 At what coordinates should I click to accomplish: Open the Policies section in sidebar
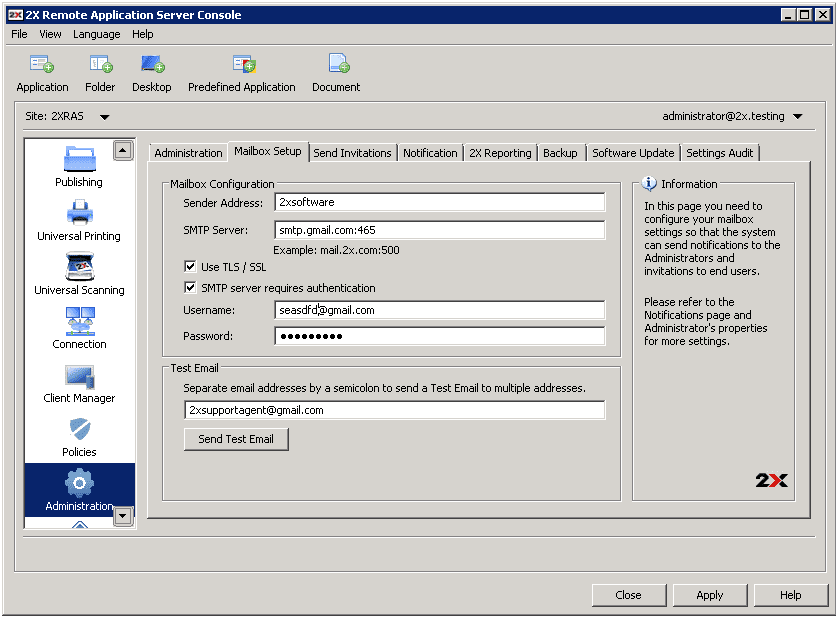(x=79, y=437)
